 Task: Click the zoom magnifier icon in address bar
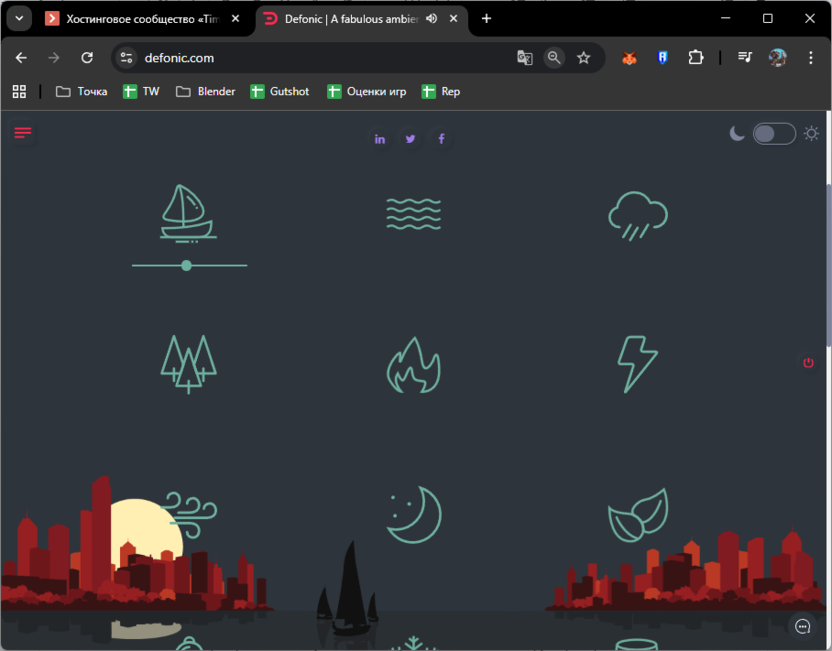[x=554, y=57]
